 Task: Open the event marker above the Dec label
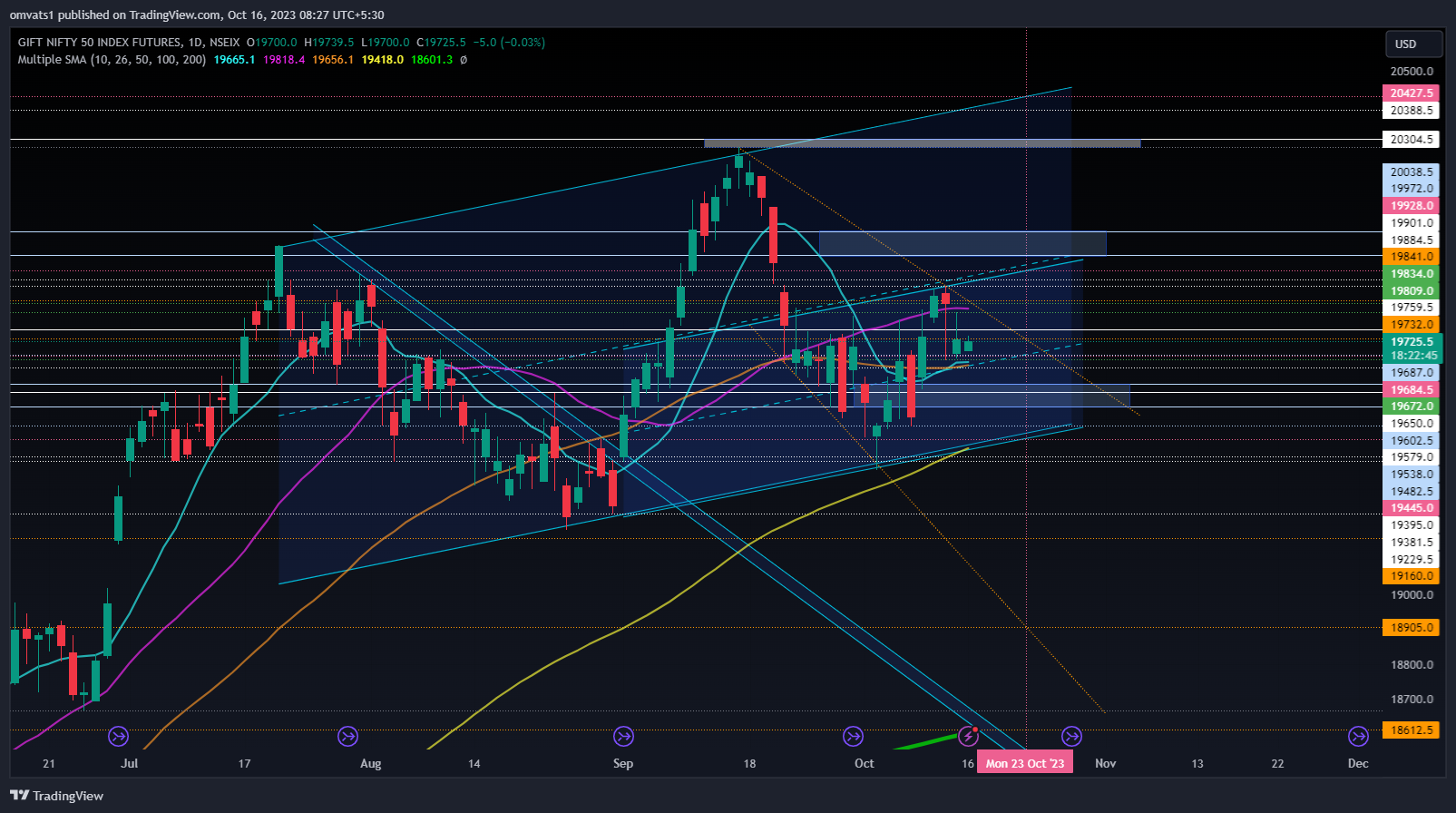point(1358,736)
